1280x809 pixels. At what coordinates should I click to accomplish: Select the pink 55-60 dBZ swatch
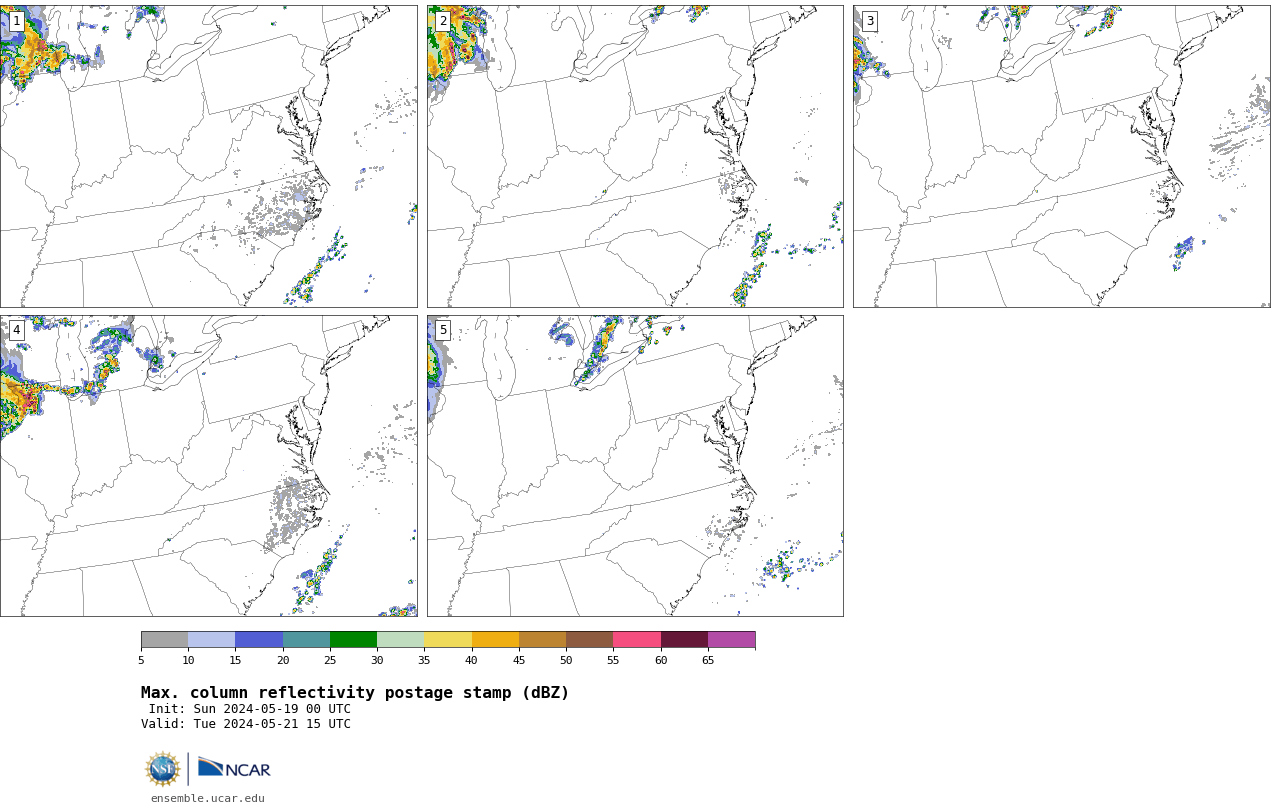637,640
